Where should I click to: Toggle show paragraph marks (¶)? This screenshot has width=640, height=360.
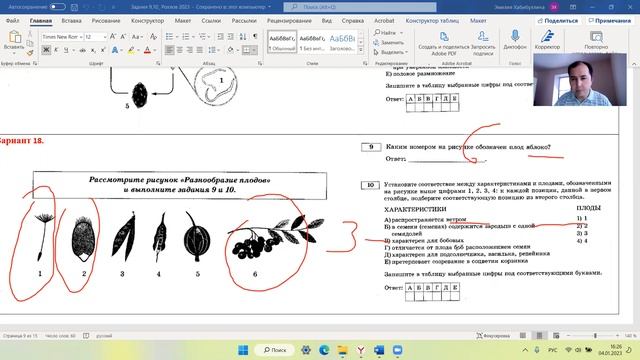point(255,37)
